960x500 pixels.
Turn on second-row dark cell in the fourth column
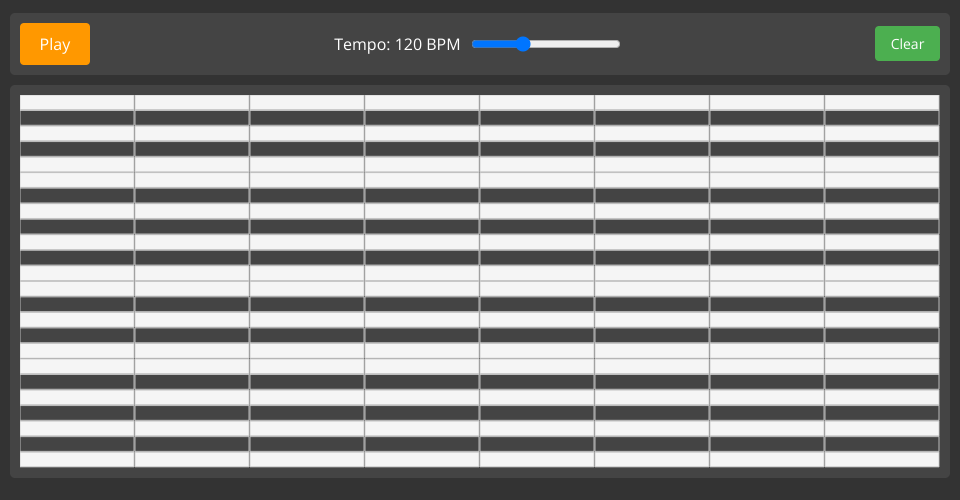coord(422,118)
